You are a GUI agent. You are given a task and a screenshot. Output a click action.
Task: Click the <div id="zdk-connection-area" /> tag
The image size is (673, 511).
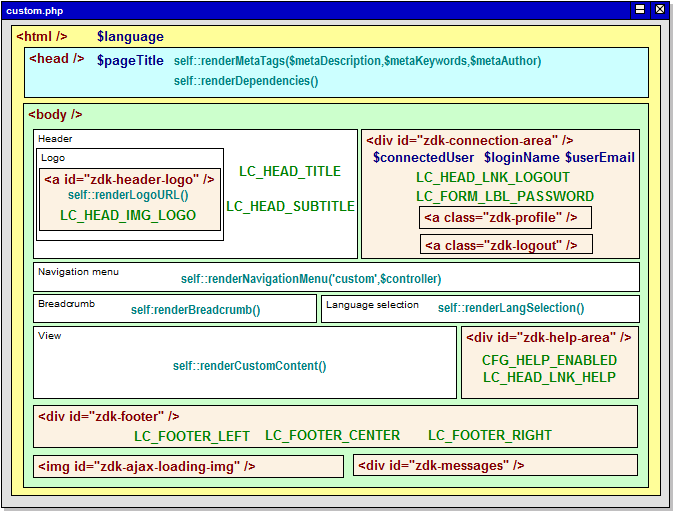click(x=470, y=140)
